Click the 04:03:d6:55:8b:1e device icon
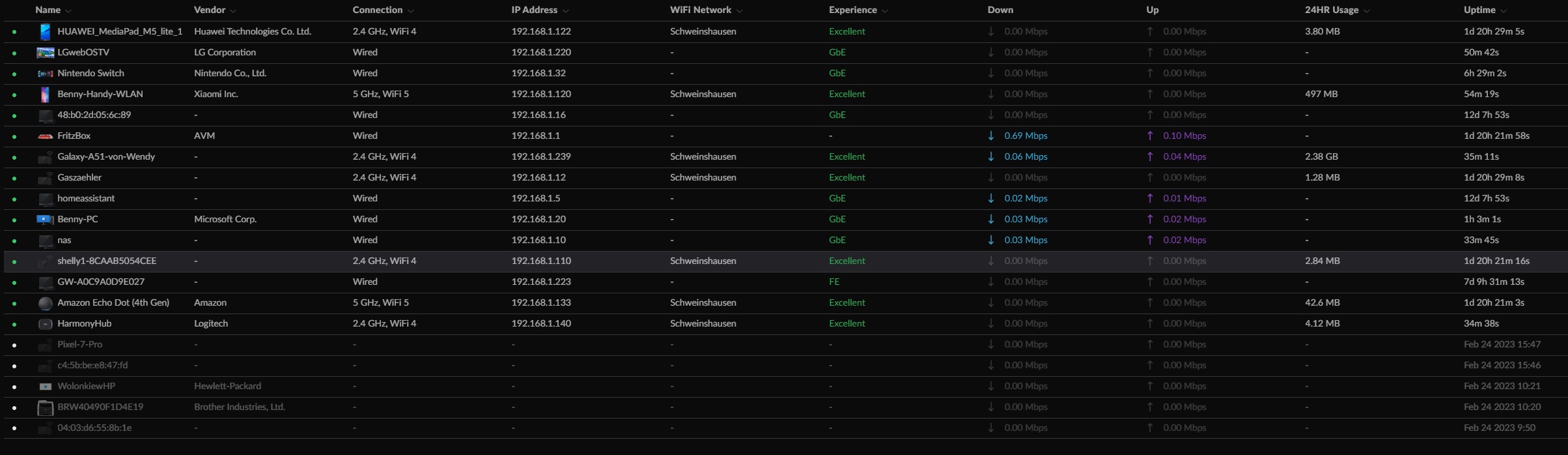This screenshot has height=455, width=1568. pos(45,428)
